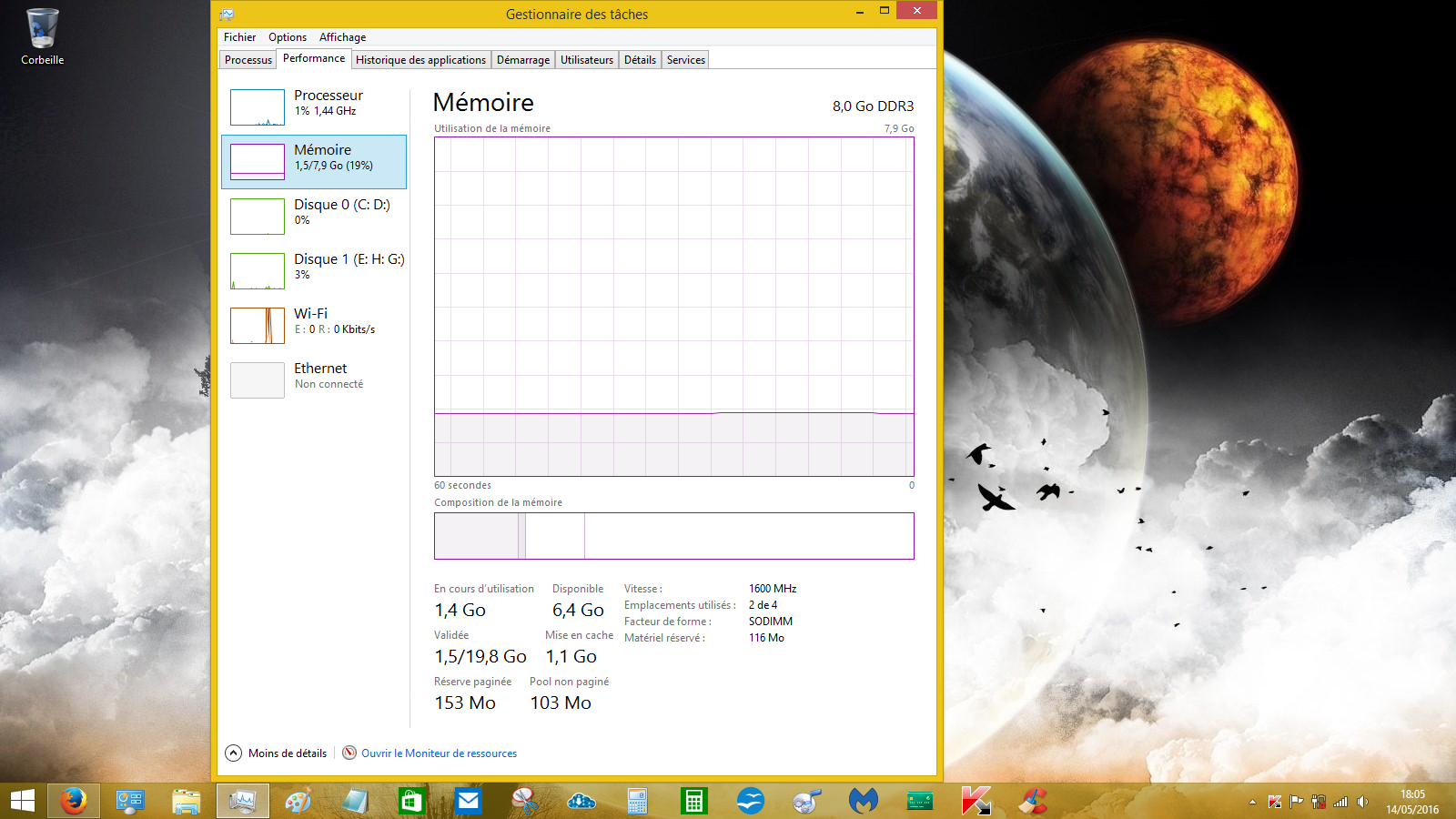Select the Mémoire graph thumbnail
The height and width of the screenshot is (819, 1456).
pos(258,162)
